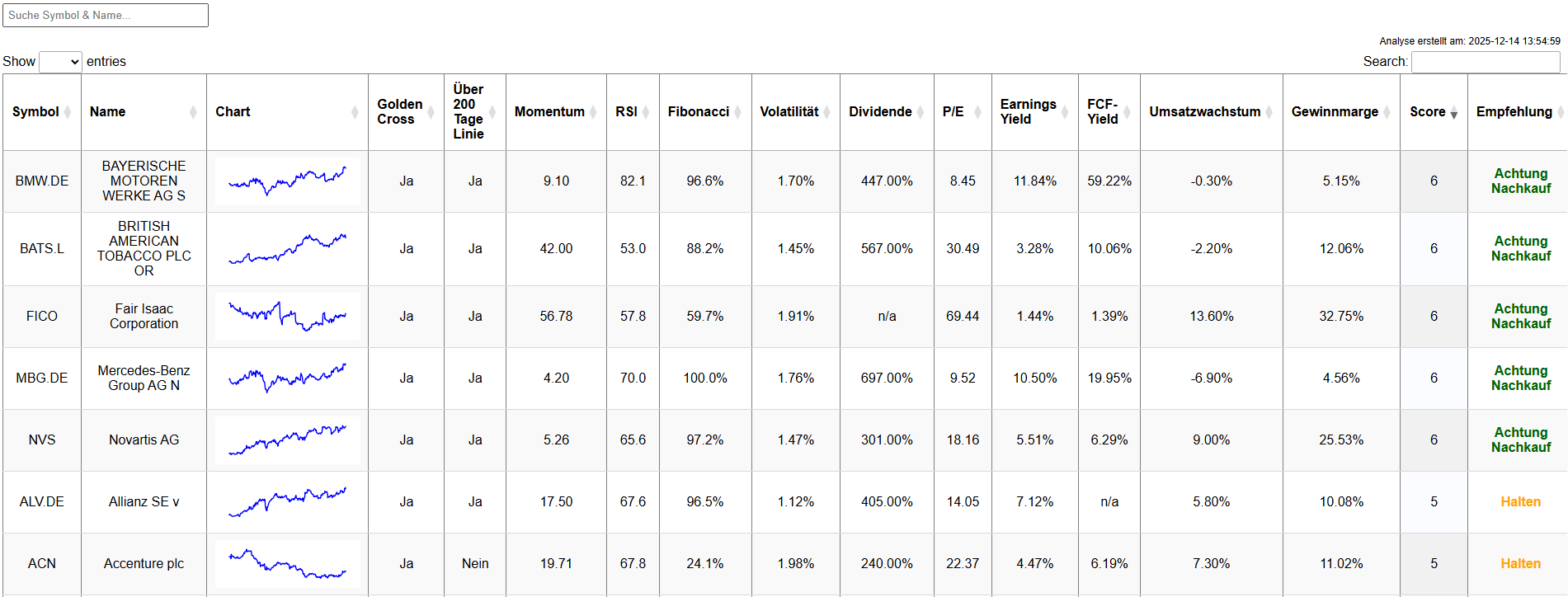Sort by Dividende column arrows
The image size is (1568, 597).
point(921,112)
